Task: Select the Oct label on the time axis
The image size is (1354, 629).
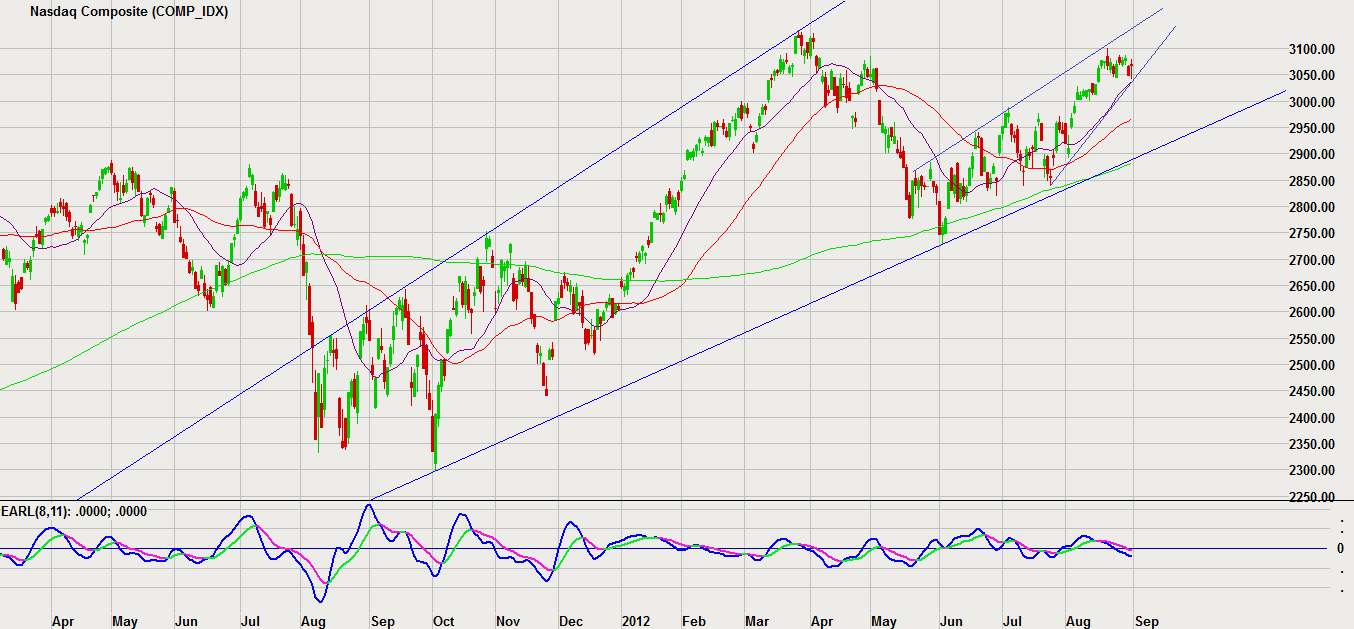Action: click(443, 621)
